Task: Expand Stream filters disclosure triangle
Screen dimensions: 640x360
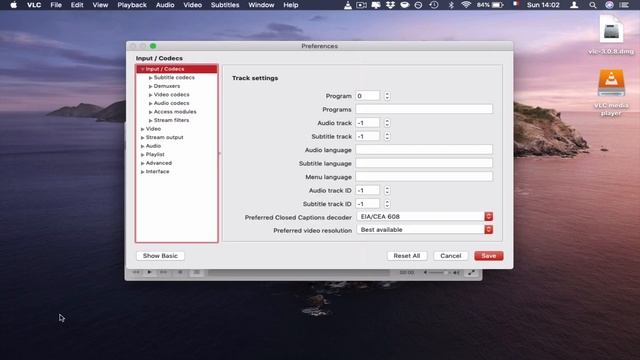Action: pos(150,120)
